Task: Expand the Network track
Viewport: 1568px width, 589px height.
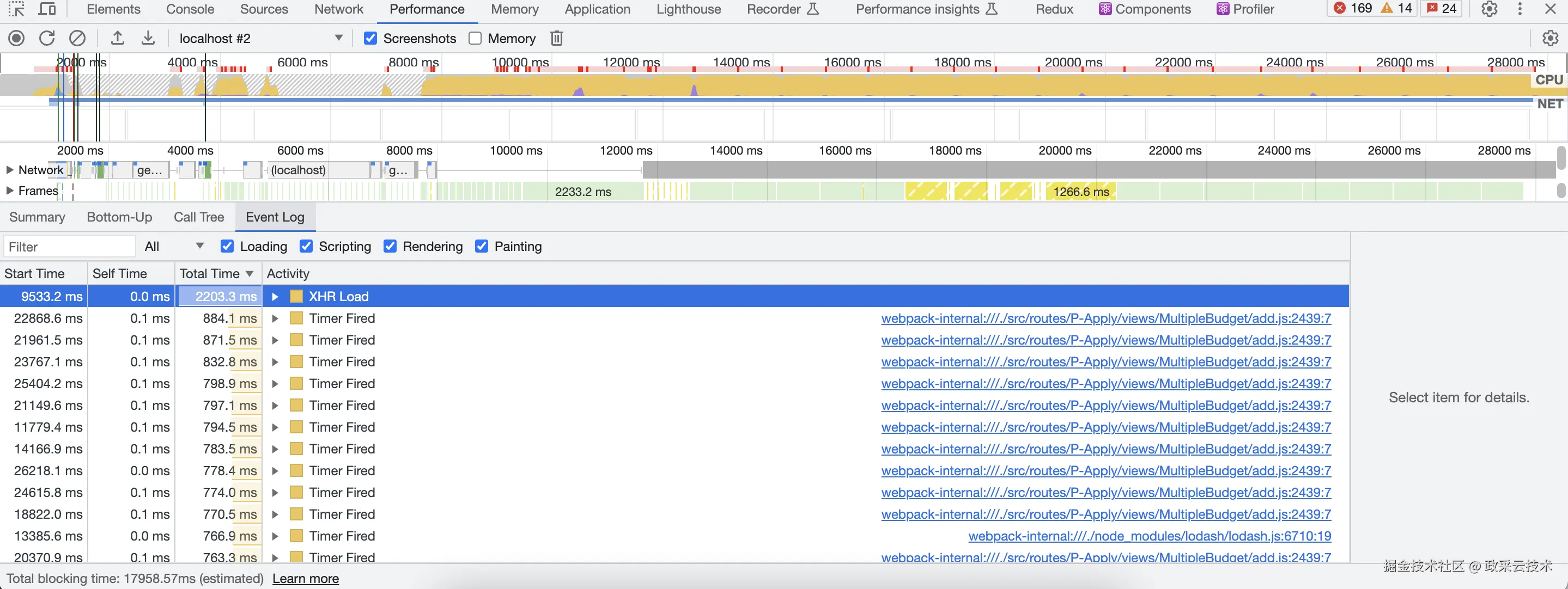Action: [10, 170]
